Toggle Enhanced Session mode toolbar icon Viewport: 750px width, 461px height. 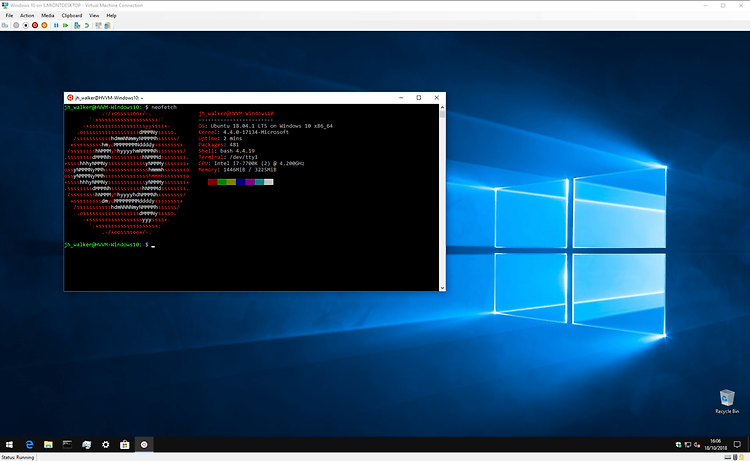point(98,25)
